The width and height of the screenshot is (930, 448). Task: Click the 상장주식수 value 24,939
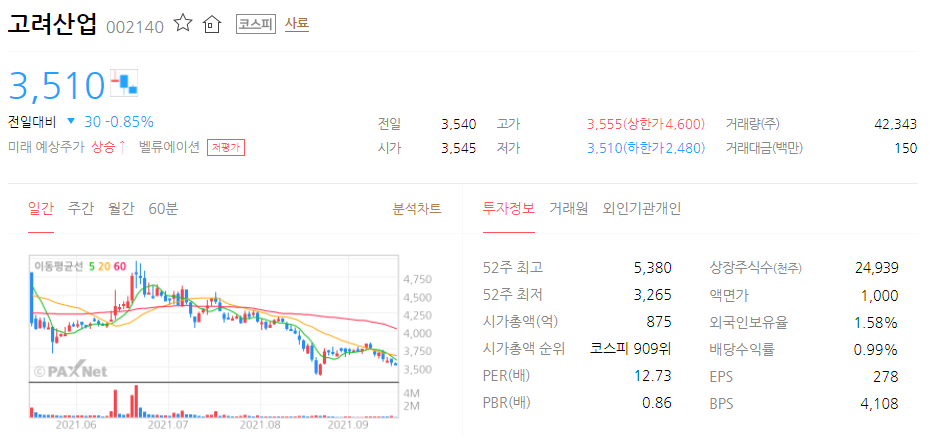tap(877, 268)
